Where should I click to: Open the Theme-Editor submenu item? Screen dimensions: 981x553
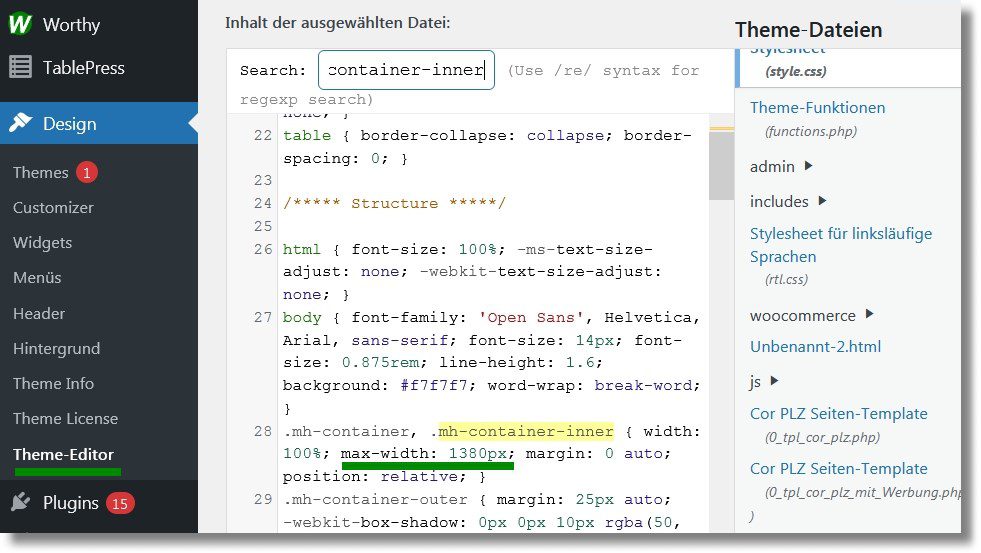tap(63, 454)
